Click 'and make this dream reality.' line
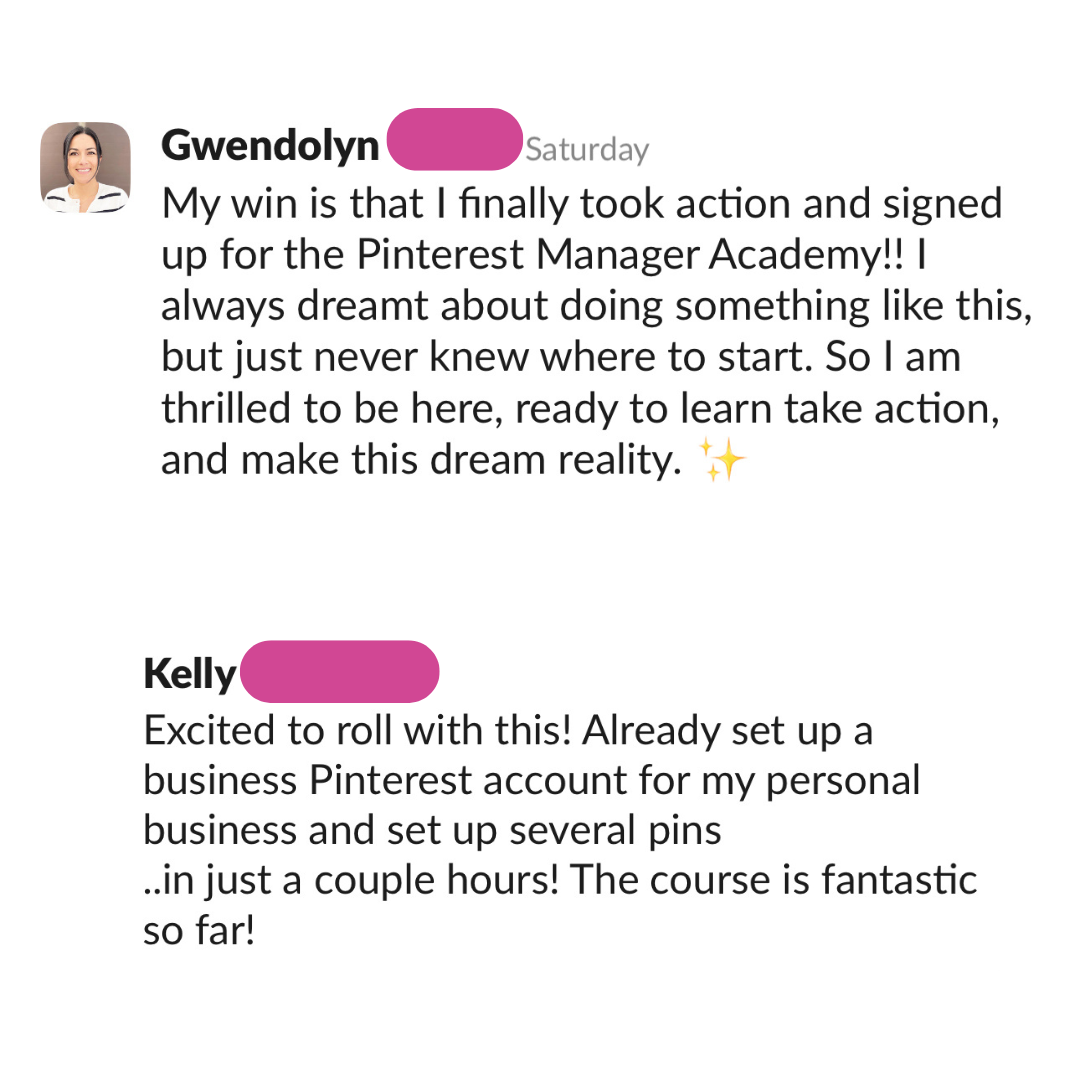This screenshot has width=1080, height=1080. point(421,459)
